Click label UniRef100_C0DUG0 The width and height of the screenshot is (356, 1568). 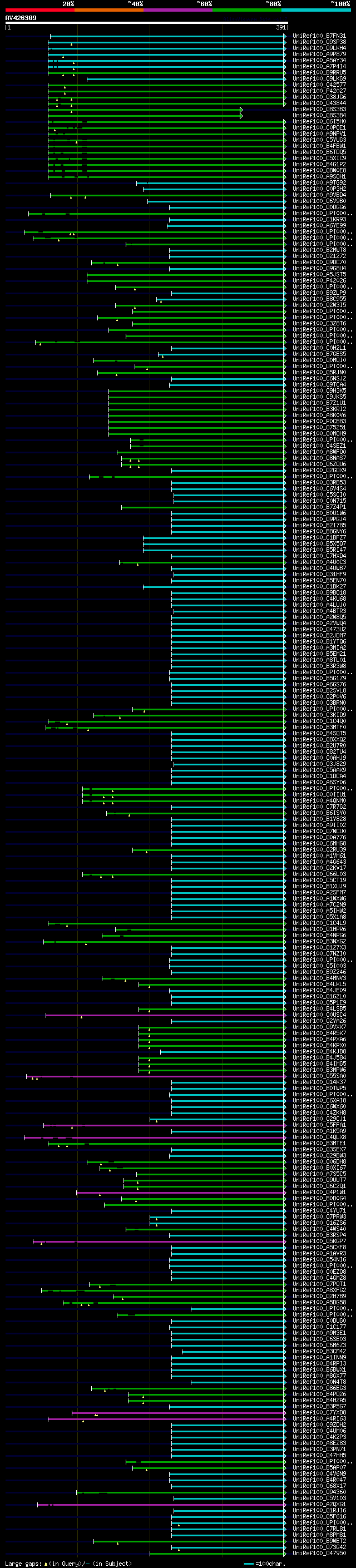coord(319,1320)
